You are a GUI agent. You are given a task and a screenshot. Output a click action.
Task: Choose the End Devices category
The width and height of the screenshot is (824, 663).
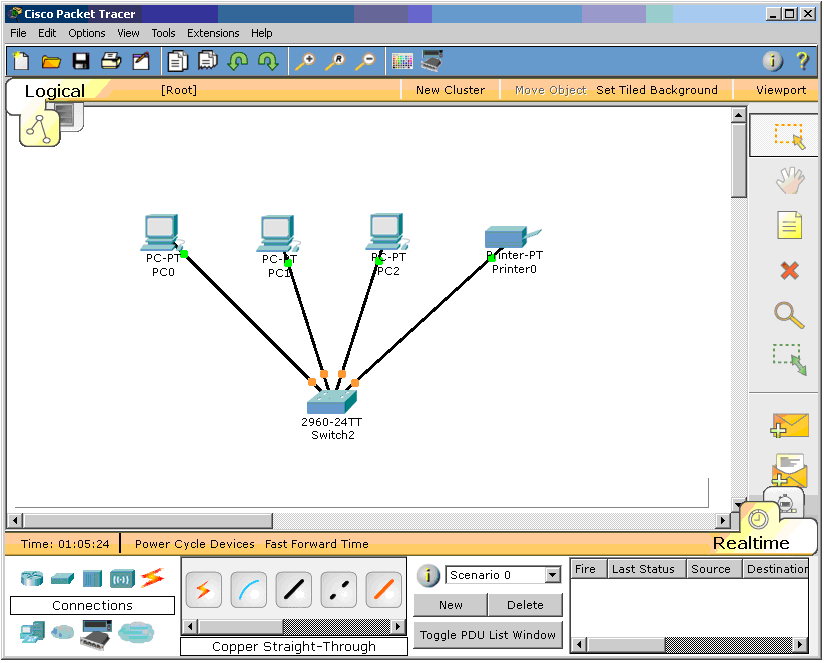pos(33,633)
